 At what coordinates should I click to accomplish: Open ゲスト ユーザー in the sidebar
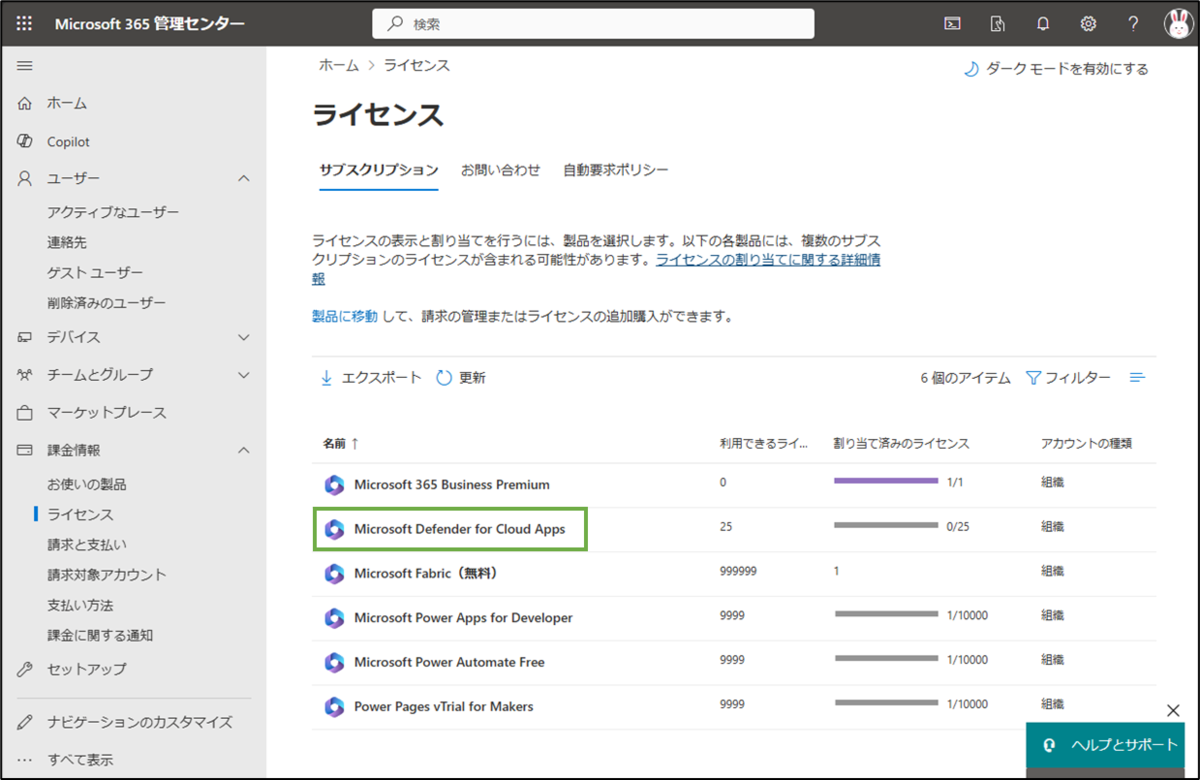click(95, 273)
